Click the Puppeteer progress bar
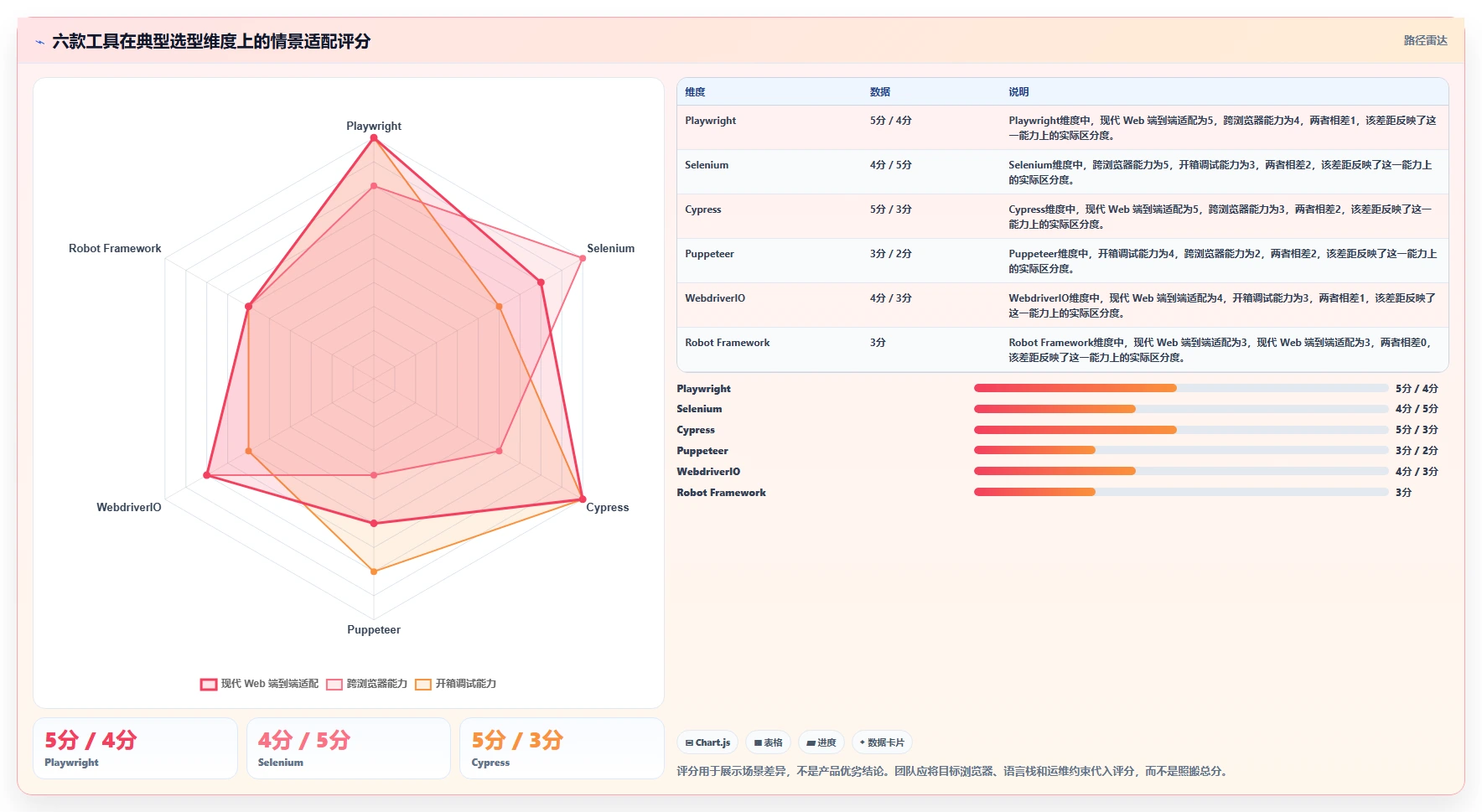Image resolution: width=1482 pixels, height=812 pixels. coord(1180,450)
